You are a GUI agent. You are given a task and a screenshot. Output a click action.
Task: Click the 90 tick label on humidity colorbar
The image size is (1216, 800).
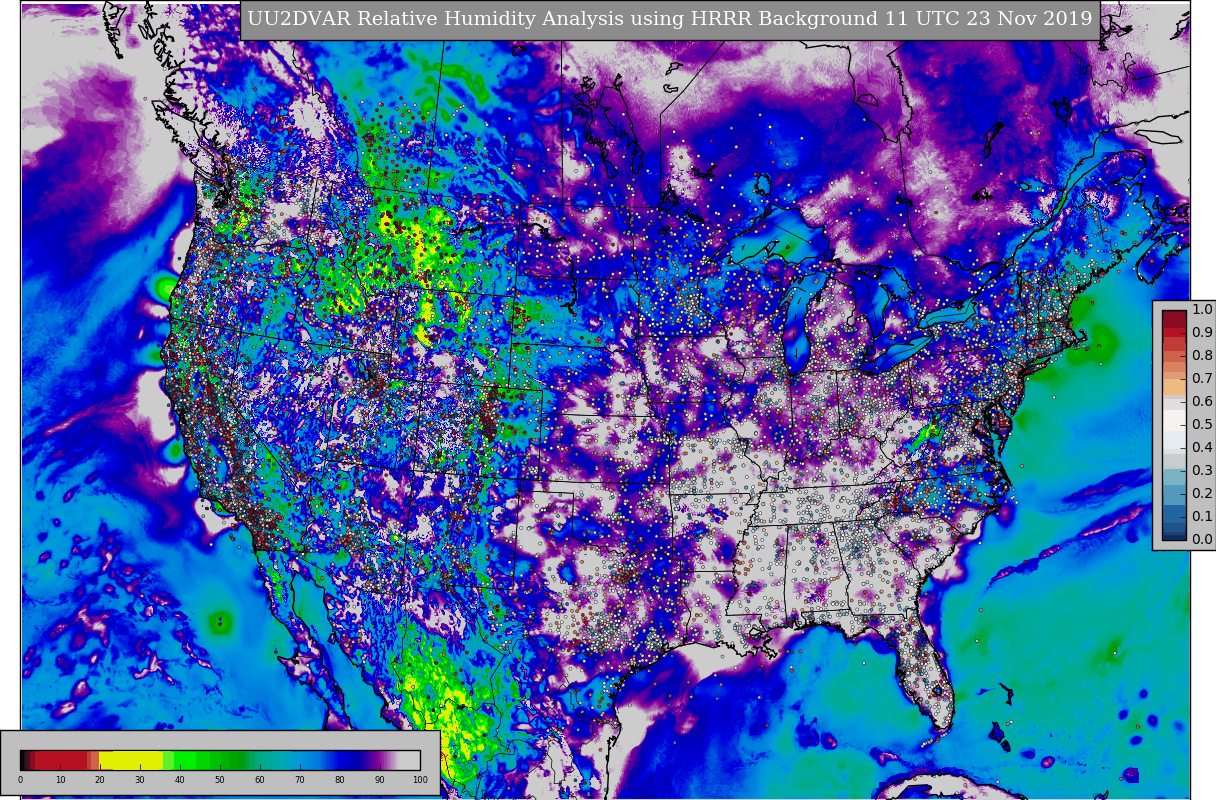[380, 780]
